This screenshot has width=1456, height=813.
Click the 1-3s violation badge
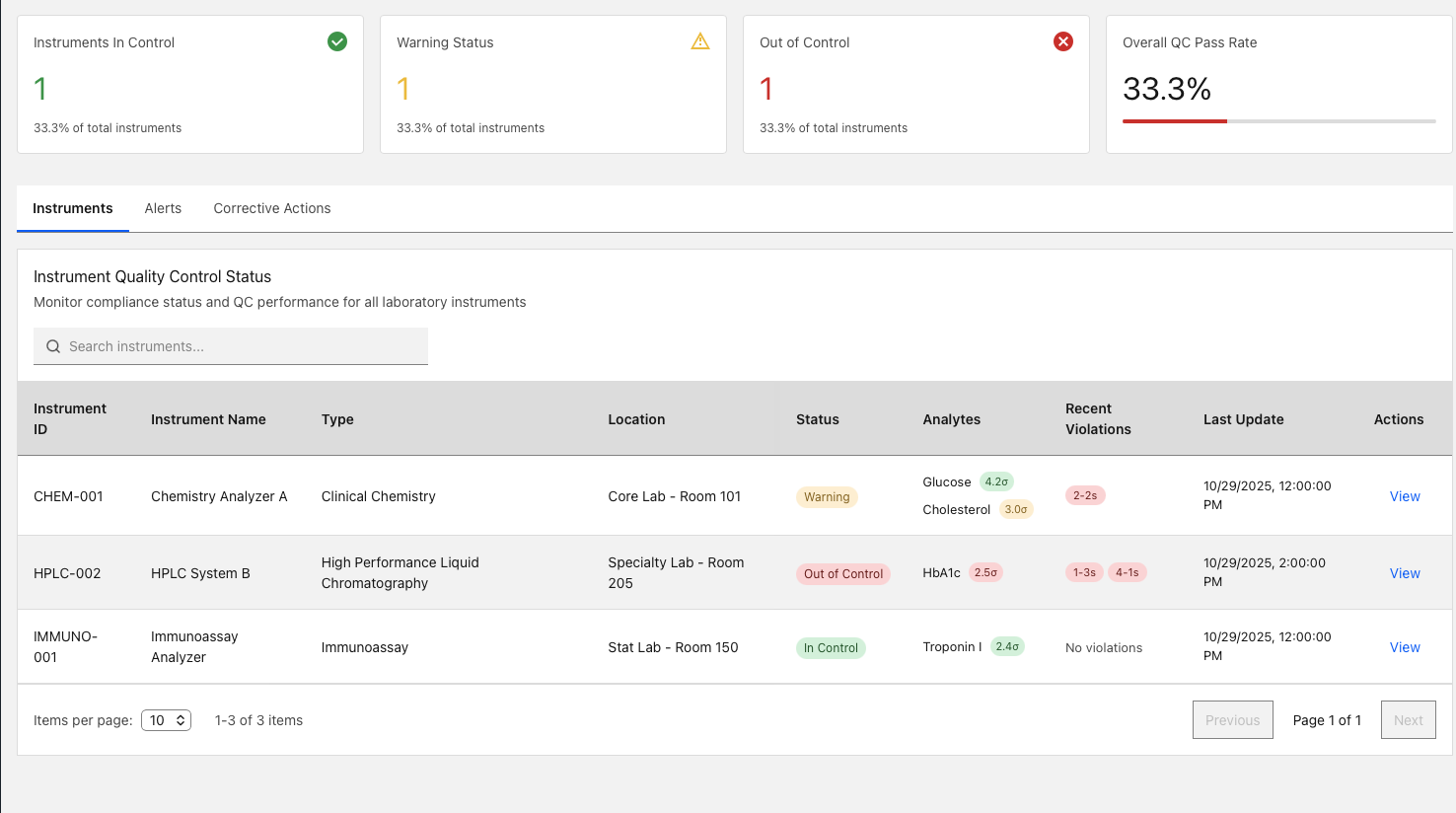click(x=1084, y=572)
